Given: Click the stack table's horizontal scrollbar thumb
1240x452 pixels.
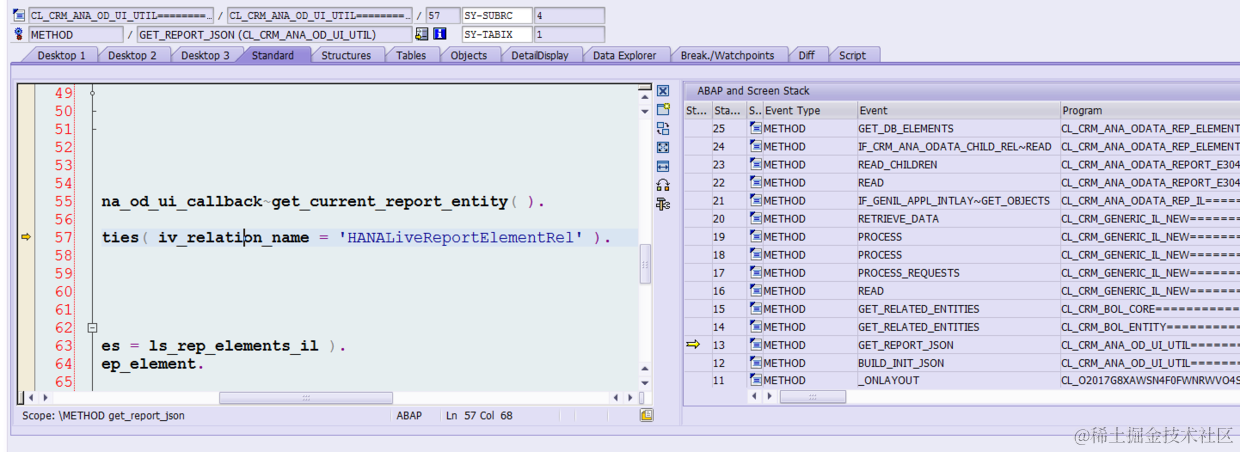Looking at the screenshot, I should coord(813,397).
